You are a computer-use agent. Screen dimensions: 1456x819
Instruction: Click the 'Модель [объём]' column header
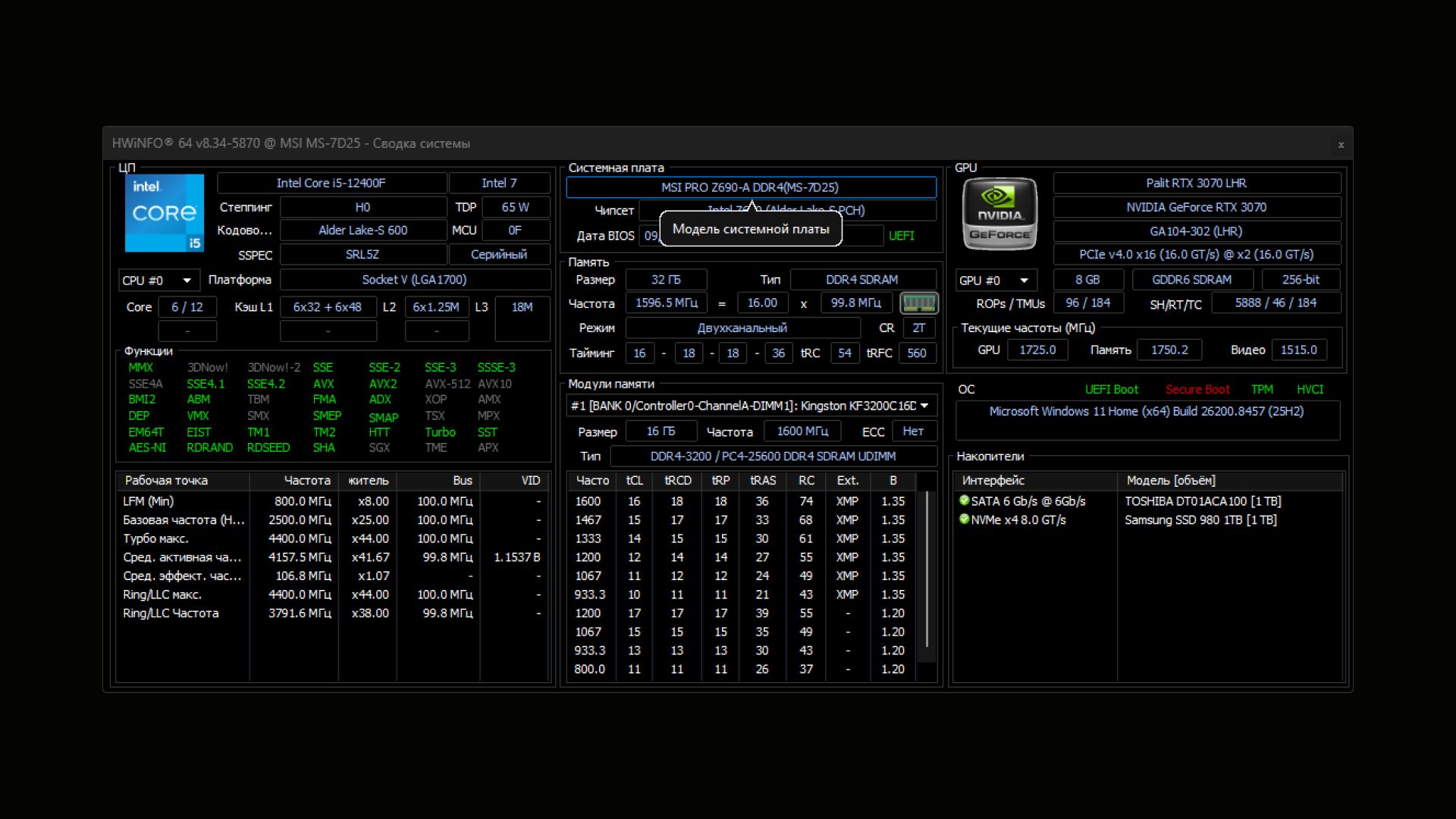tap(1229, 481)
